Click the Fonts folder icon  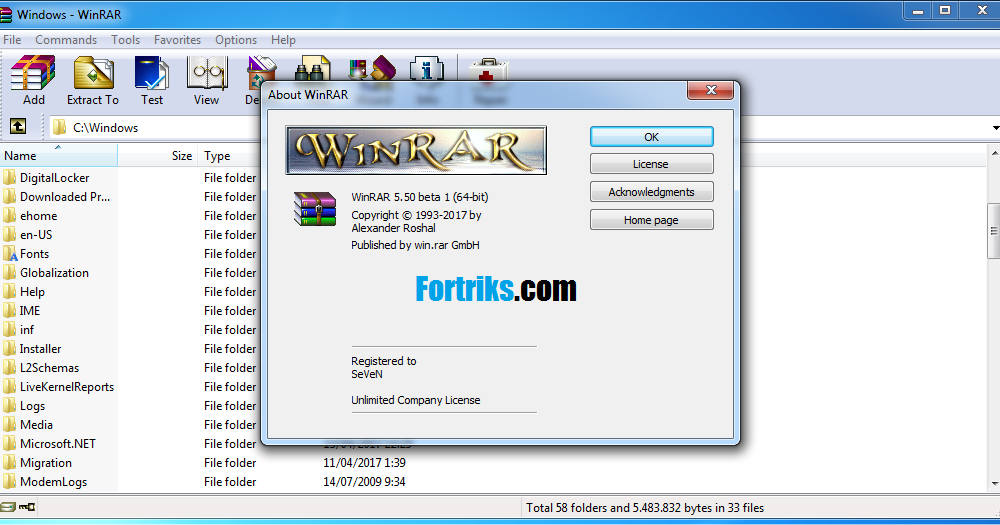tap(9, 253)
